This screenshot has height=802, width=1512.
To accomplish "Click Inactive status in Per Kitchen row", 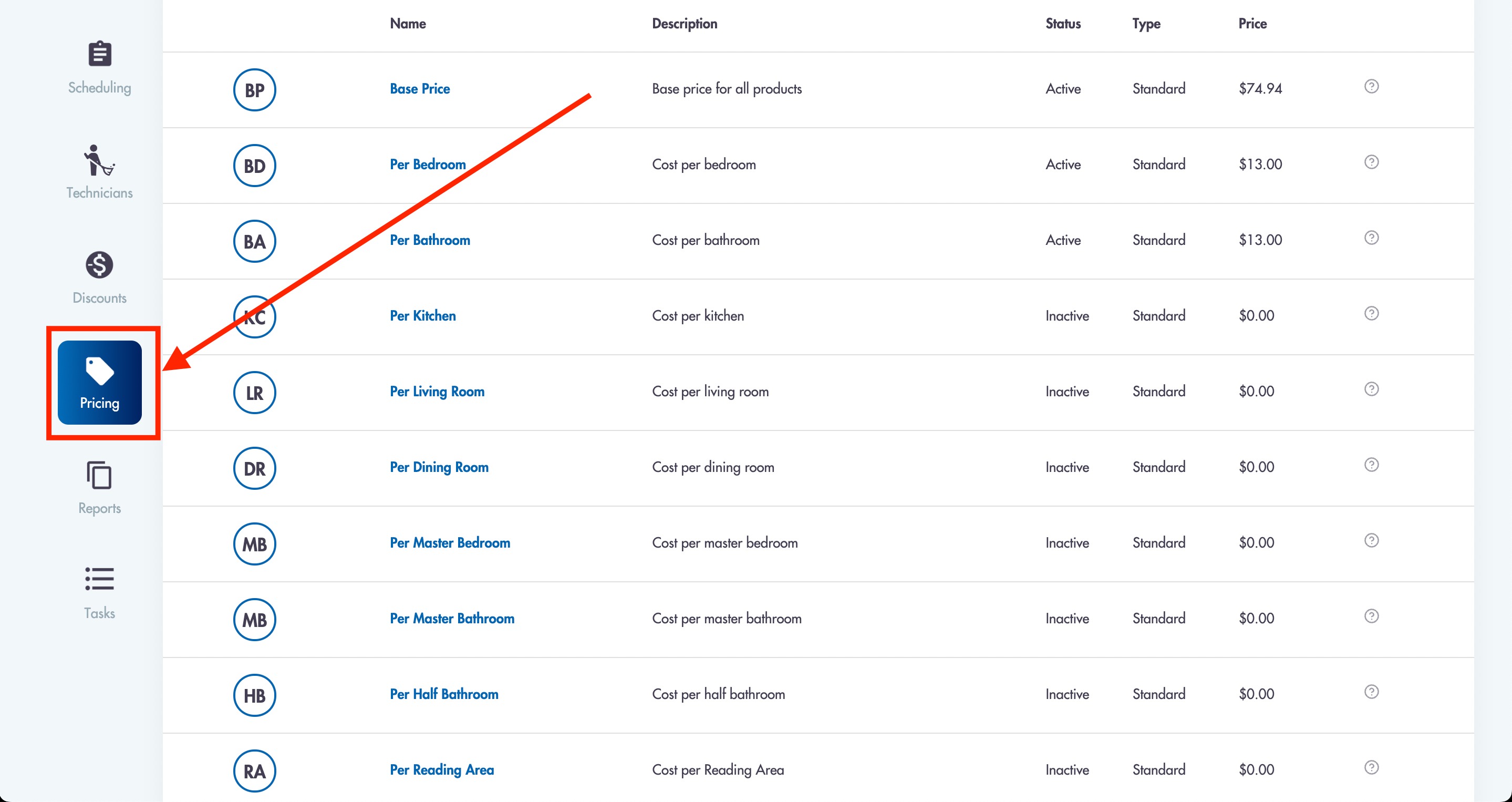I will (x=1067, y=316).
